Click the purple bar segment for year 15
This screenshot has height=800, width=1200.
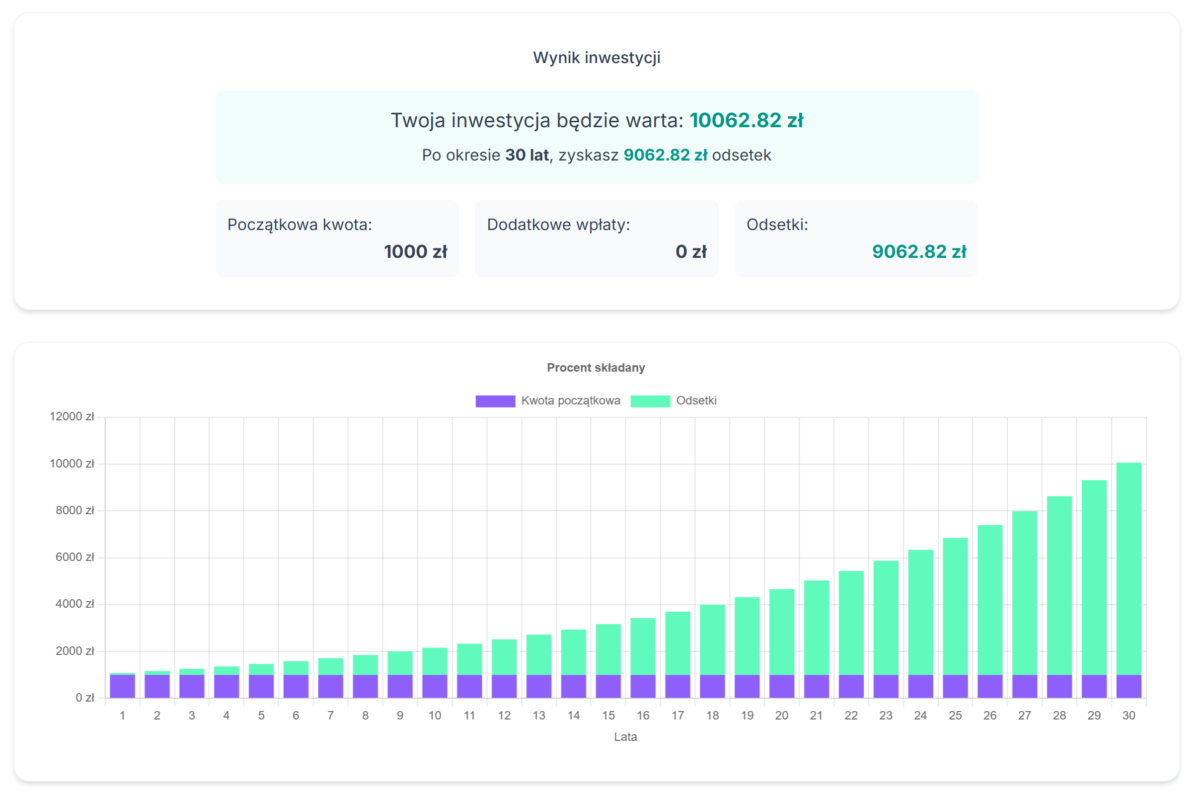click(608, 686)
